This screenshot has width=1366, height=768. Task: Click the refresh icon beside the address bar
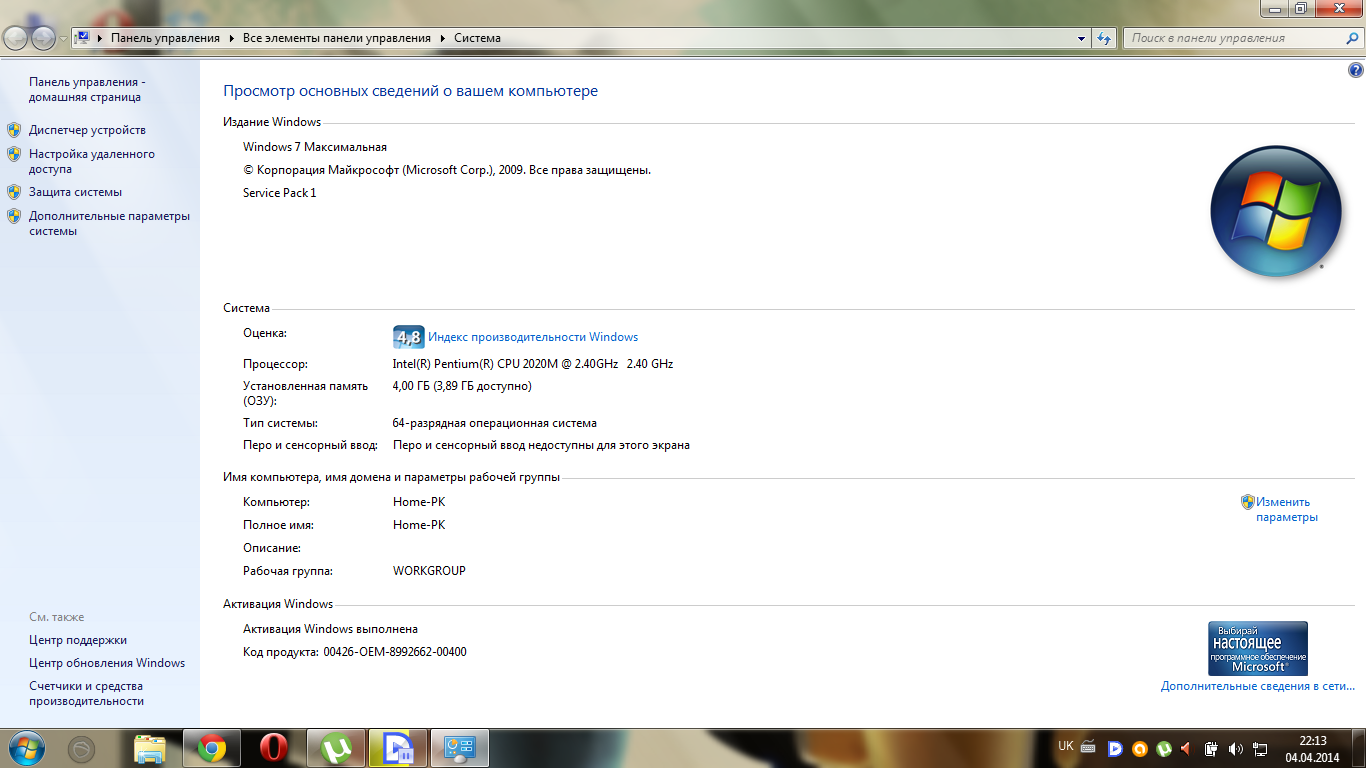(x=1104, y=38)
